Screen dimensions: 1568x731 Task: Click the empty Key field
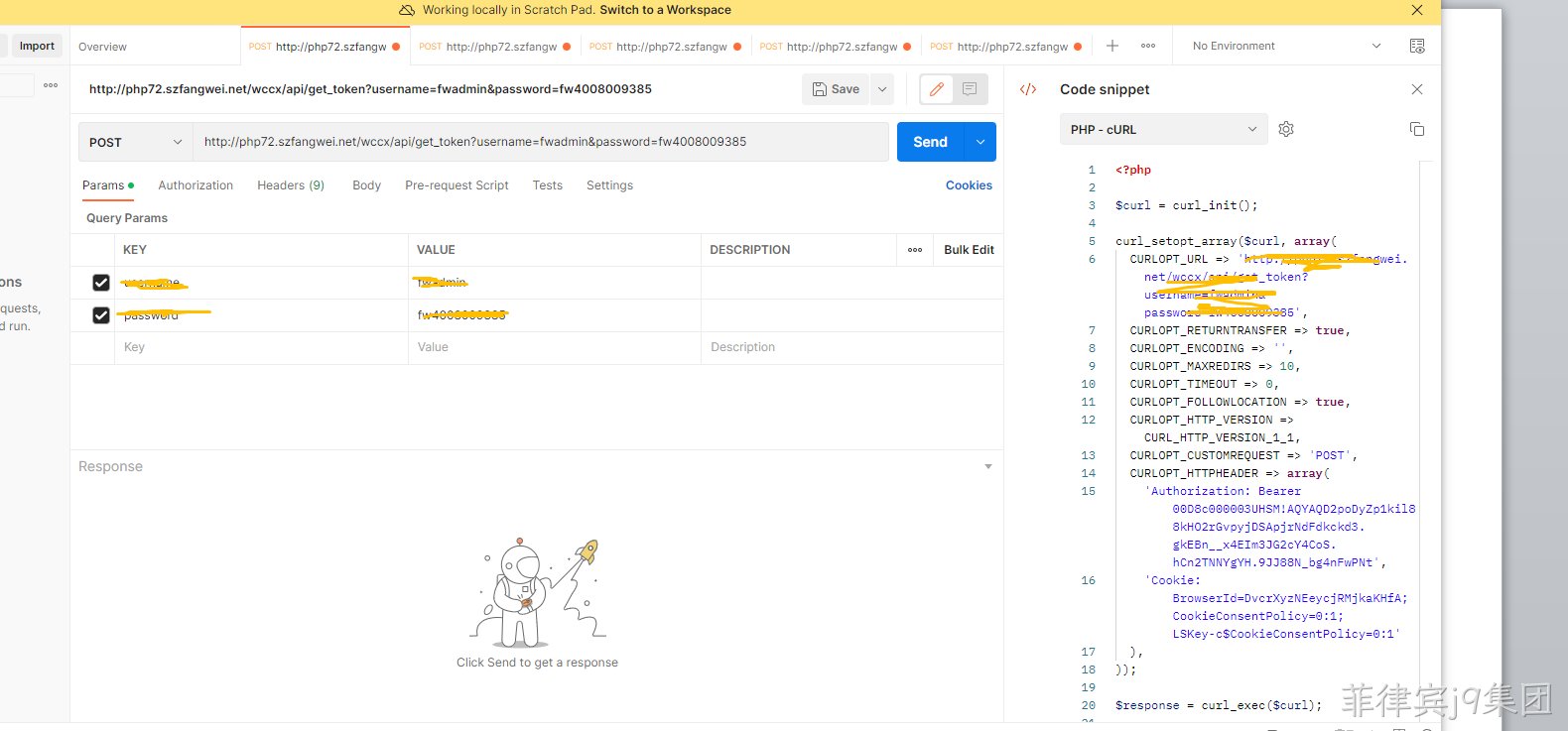tap(261, 347)
